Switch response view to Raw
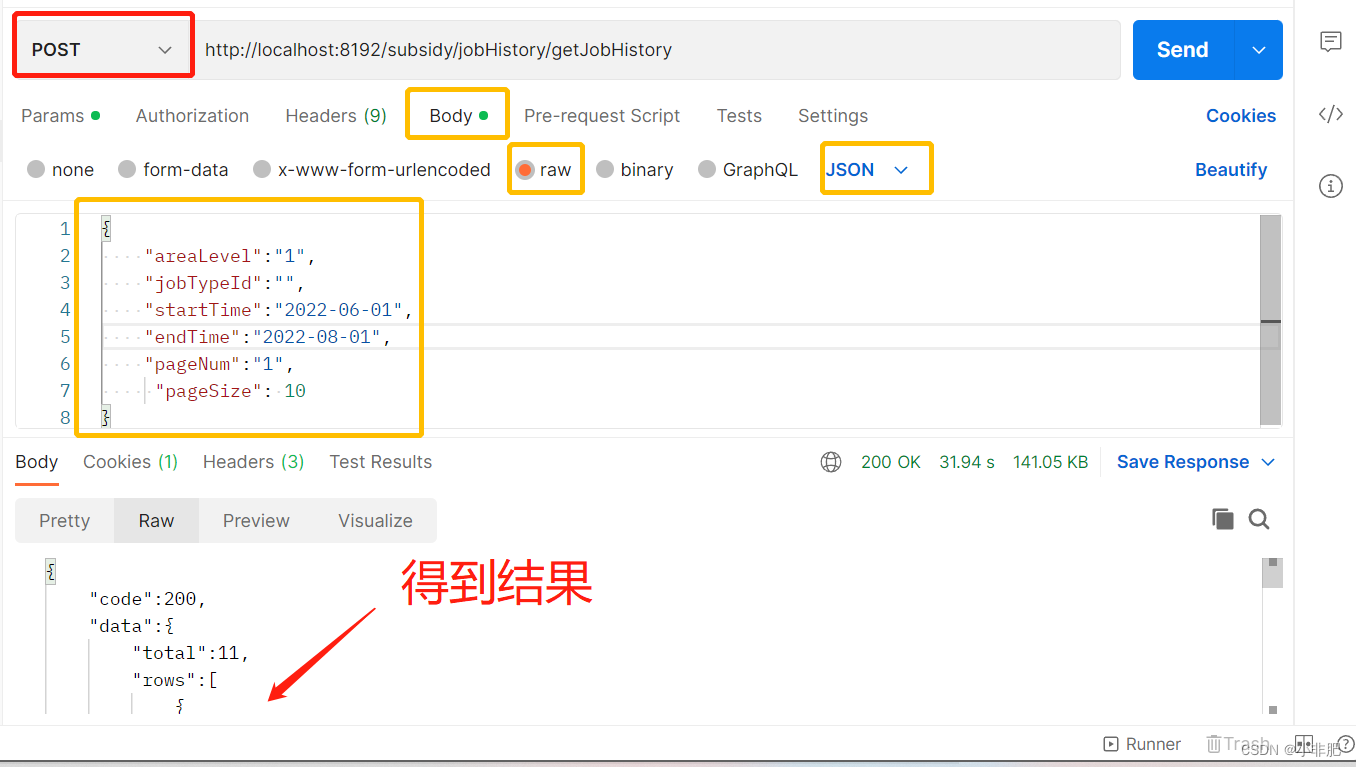The width and height of the screenshot is (1356, 767). pos(156,520)
